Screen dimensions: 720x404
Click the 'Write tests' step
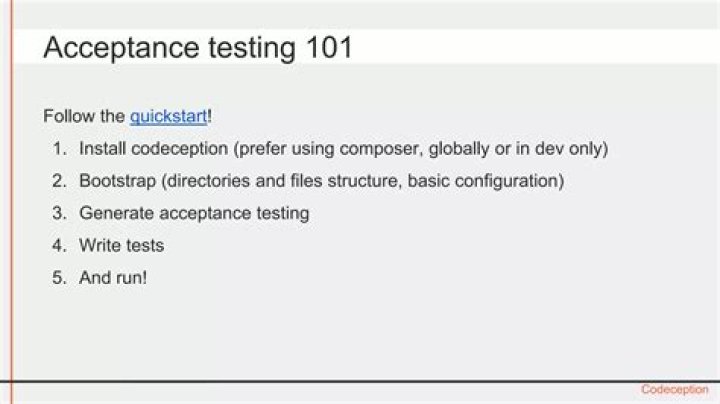coord(121,245)
